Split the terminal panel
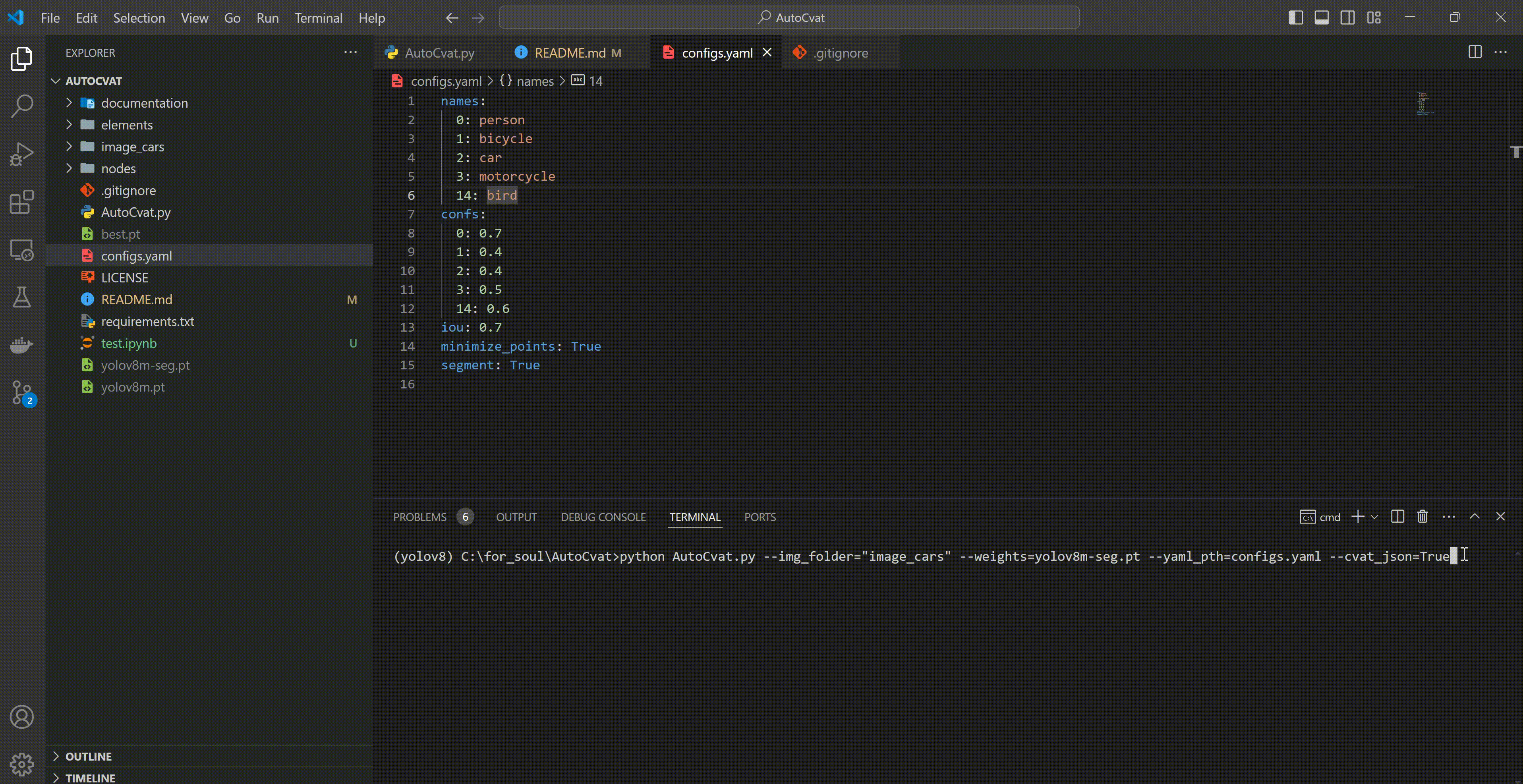The width and height of the screenshot is (1523, 784). click(1397, 517)
